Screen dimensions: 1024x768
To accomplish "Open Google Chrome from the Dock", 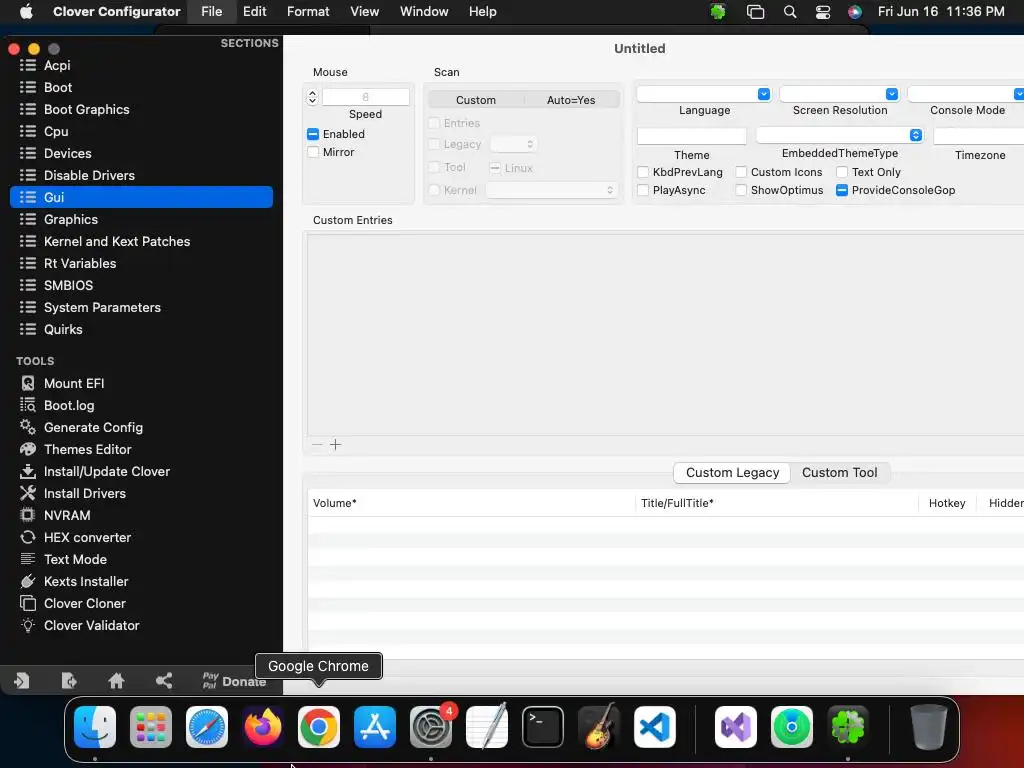I will point(319,727).
